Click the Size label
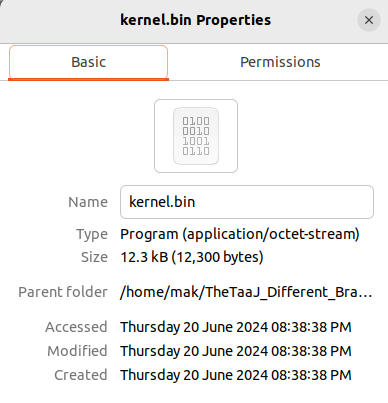Viewport: 388px width, 403px height. click(94, 257)
